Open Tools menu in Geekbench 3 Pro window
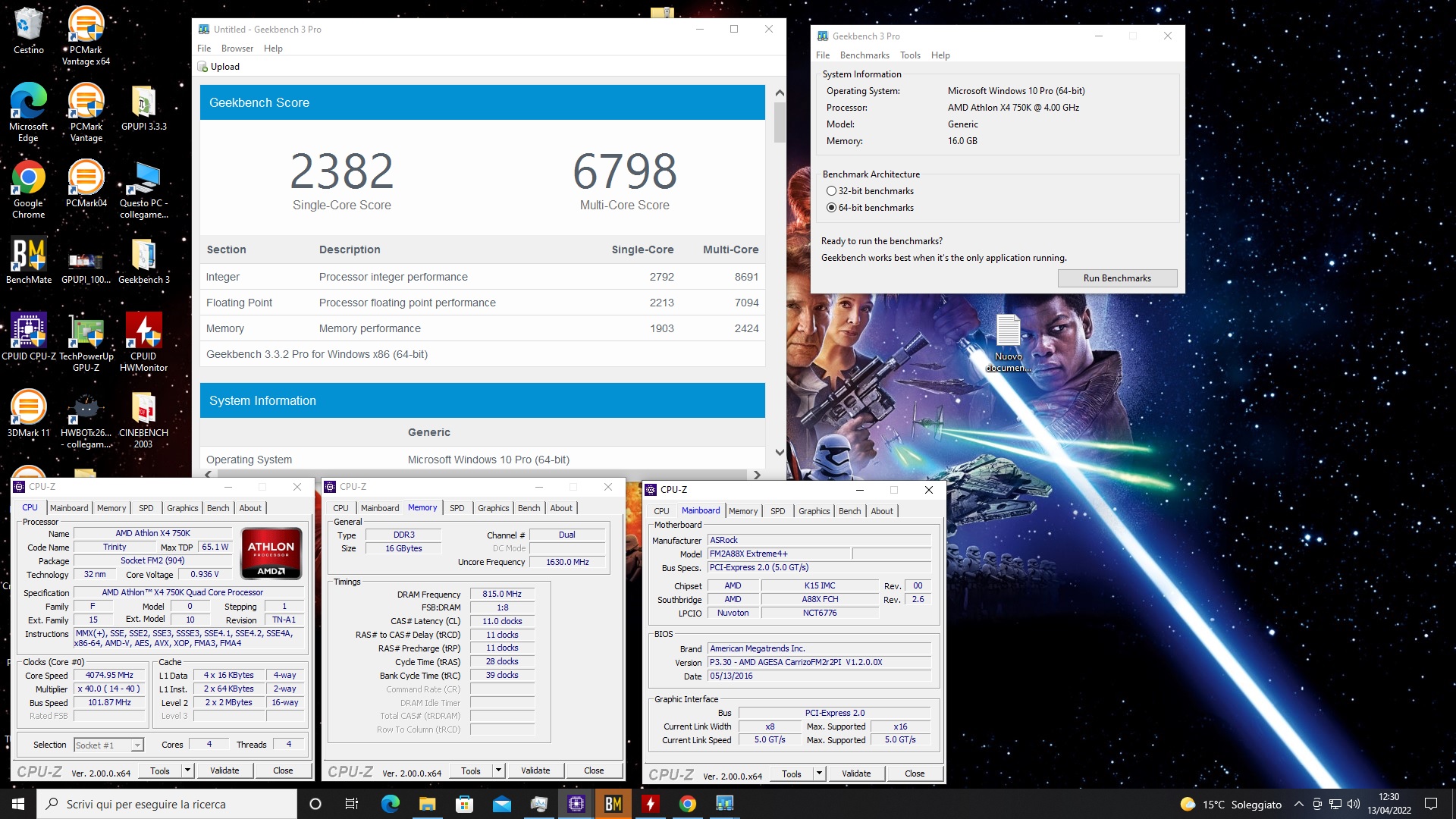This screenshot has height=819, width=1456. (x=910, y=55)
